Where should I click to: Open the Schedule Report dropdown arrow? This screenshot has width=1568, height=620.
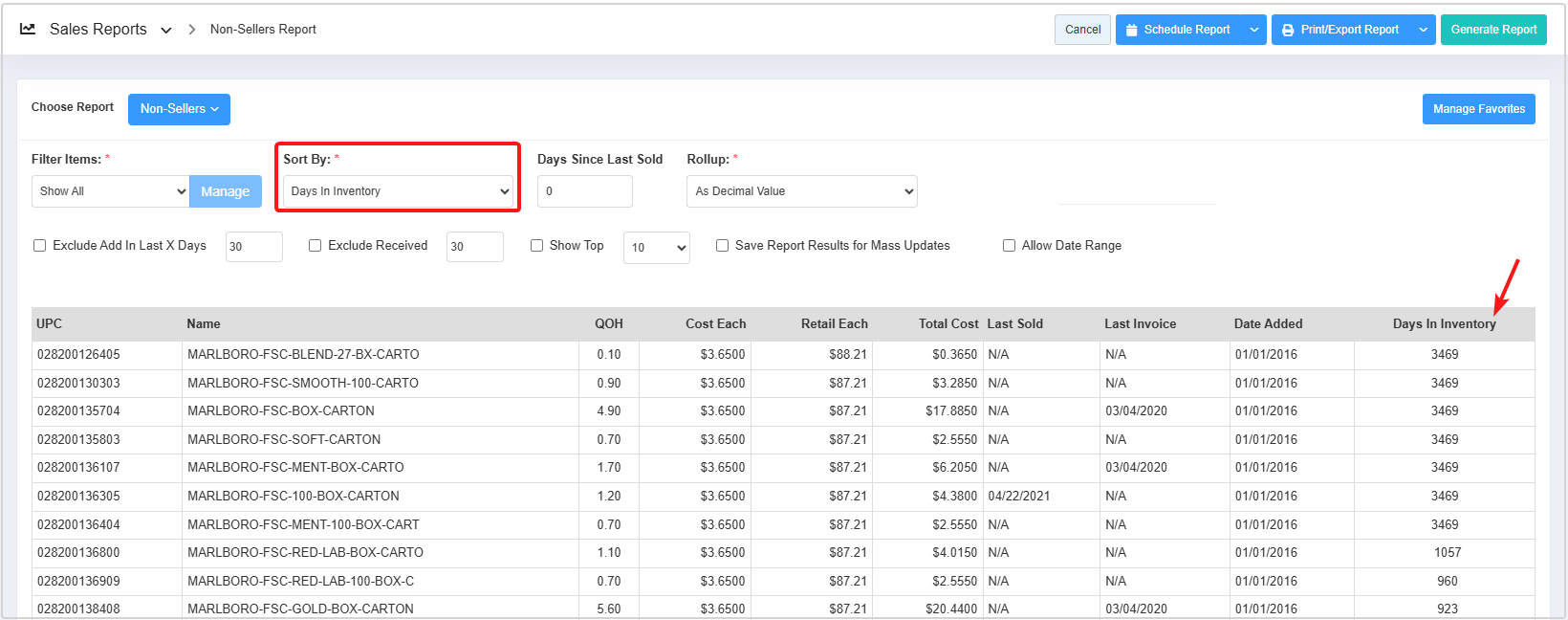coord(1254,30)
